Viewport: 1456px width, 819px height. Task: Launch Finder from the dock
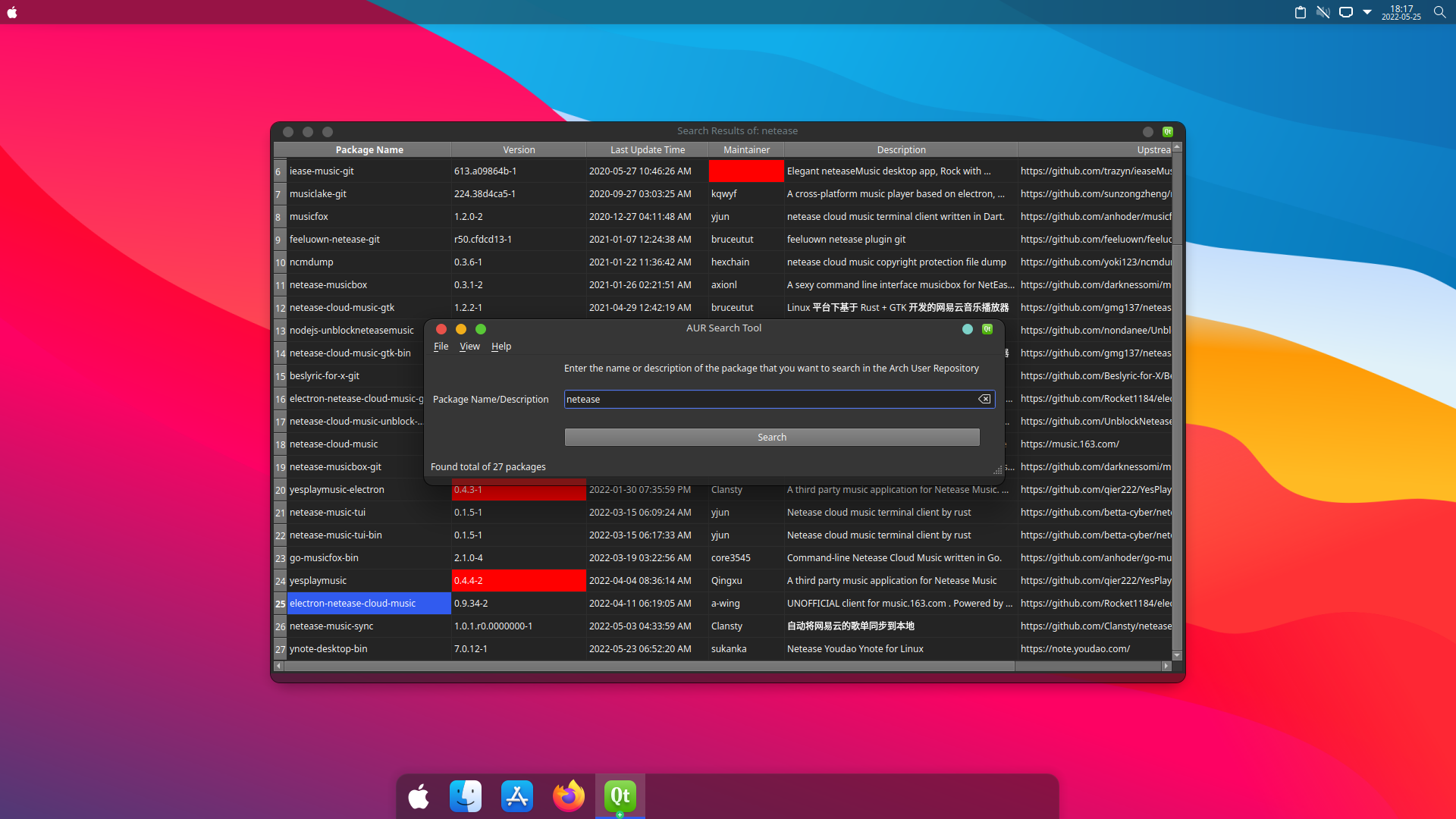466,796
